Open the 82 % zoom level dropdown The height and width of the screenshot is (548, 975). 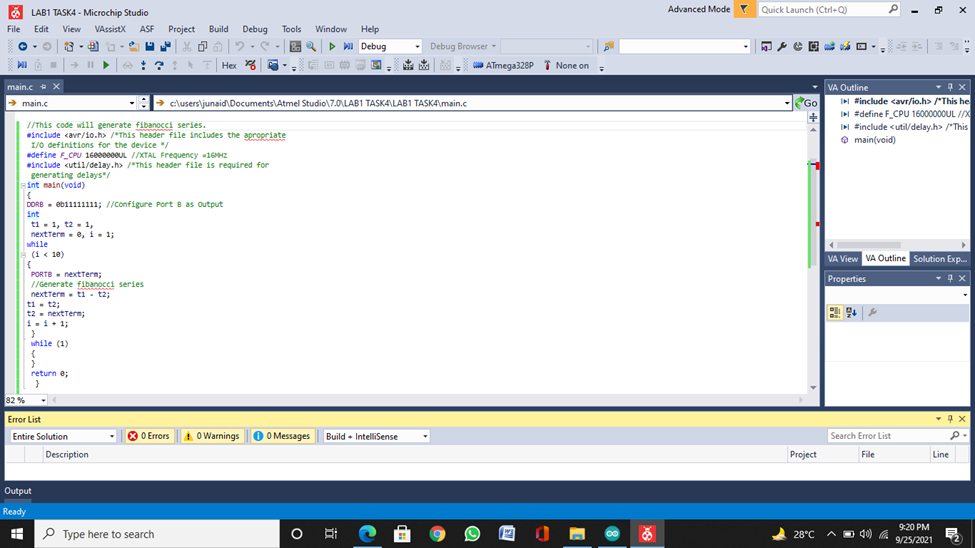pos(43,400)
